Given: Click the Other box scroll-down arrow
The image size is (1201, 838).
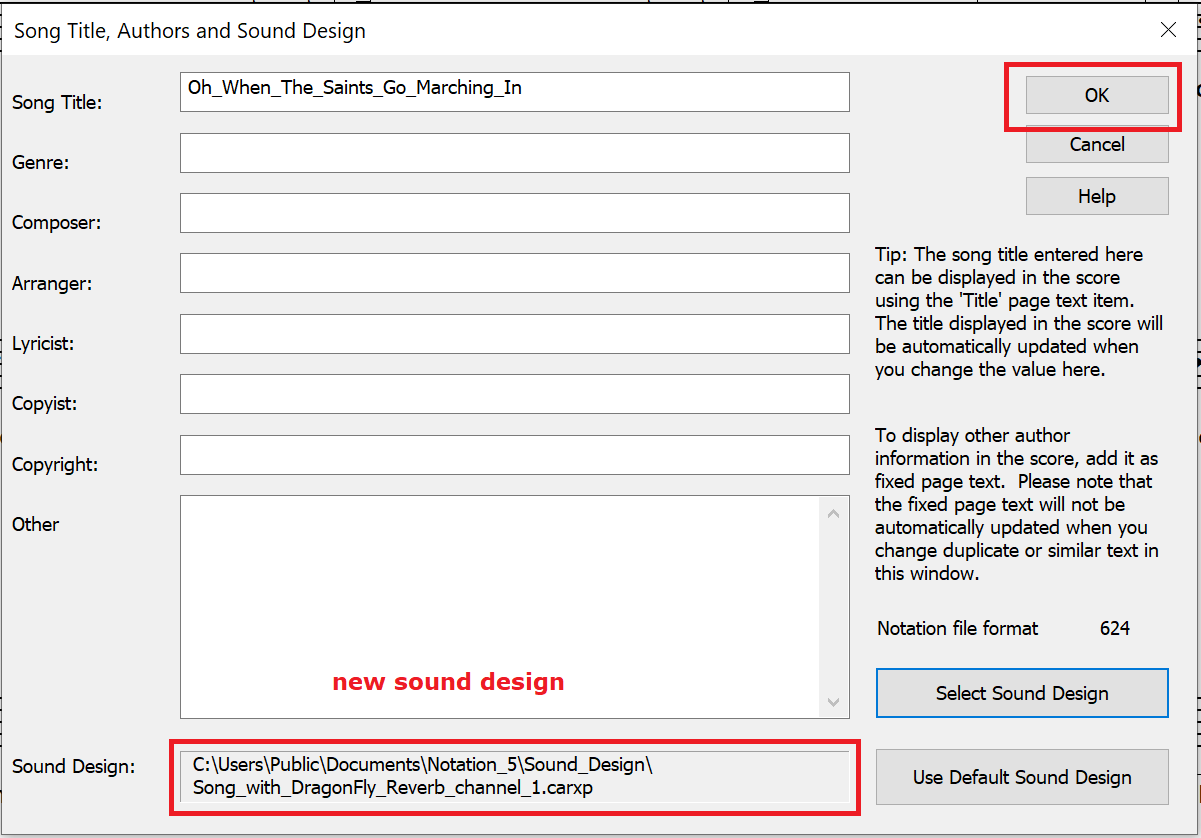Looking at the screenshot, I should 833,703.
